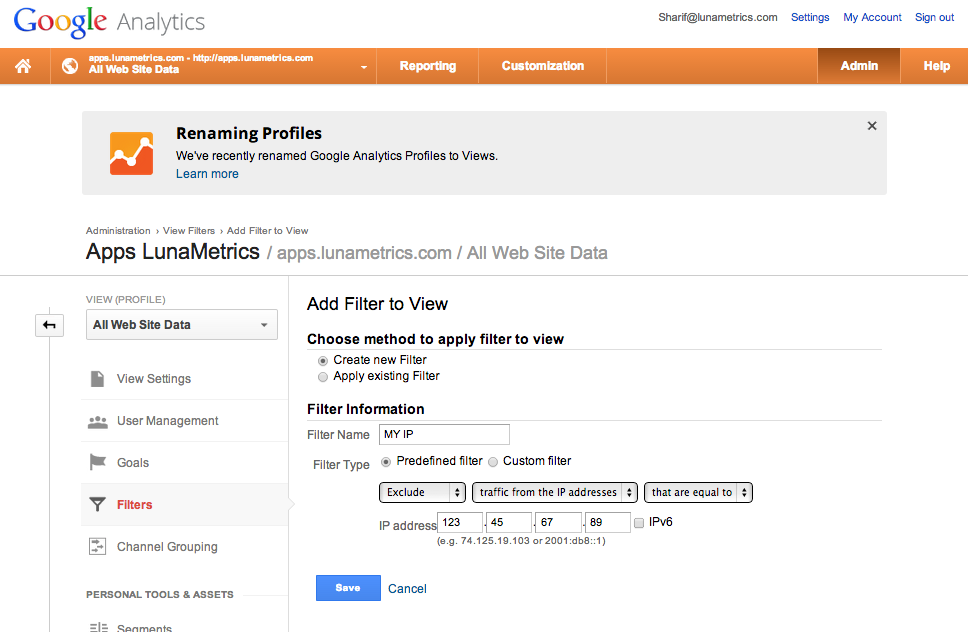This screenshot has width=968, height=632.
Task: Click the second IP octet field 45
Action: coord(509,523)
